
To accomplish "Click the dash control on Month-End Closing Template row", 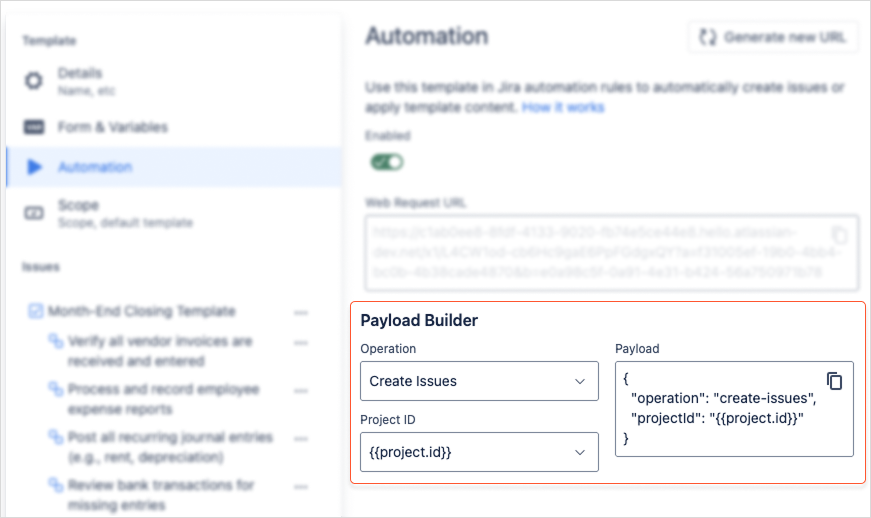I will coord(301,312).
